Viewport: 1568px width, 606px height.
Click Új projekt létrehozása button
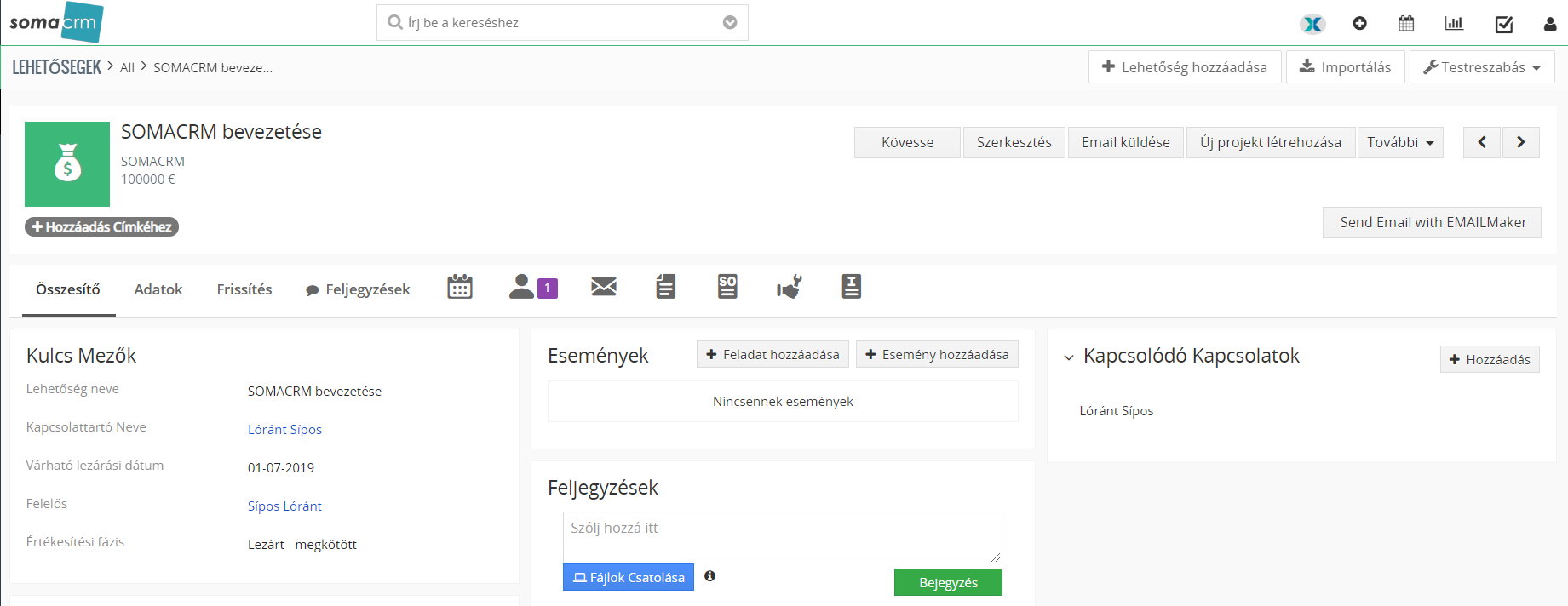point(1271,142)
